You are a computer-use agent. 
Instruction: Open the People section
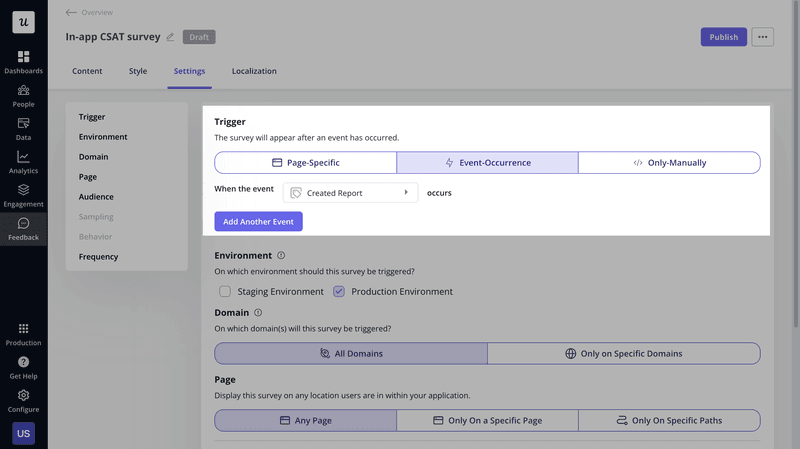click(23, 96)
